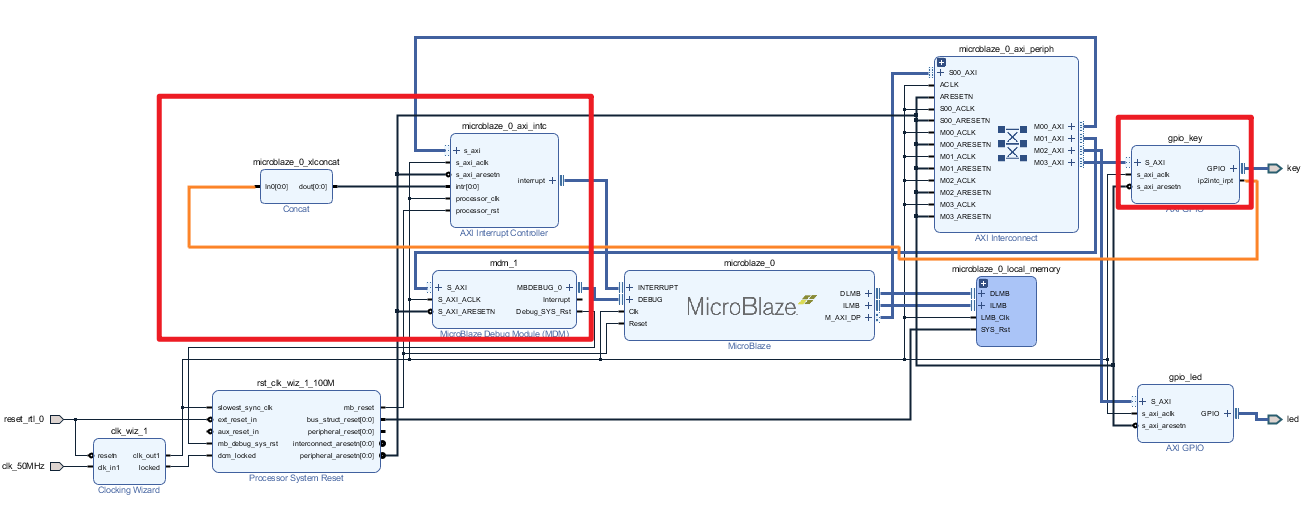Screen dimensions: 1304x507
Task: Select the microblaze_0 block title
Action: click(x=750, y=263)
